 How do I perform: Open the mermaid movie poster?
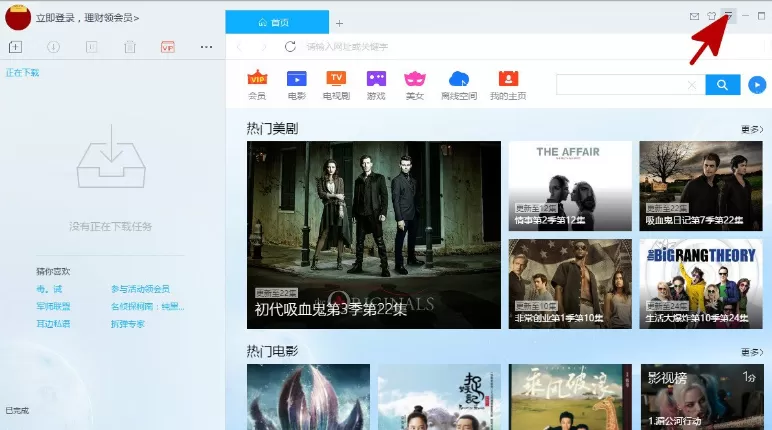[308, 397]
